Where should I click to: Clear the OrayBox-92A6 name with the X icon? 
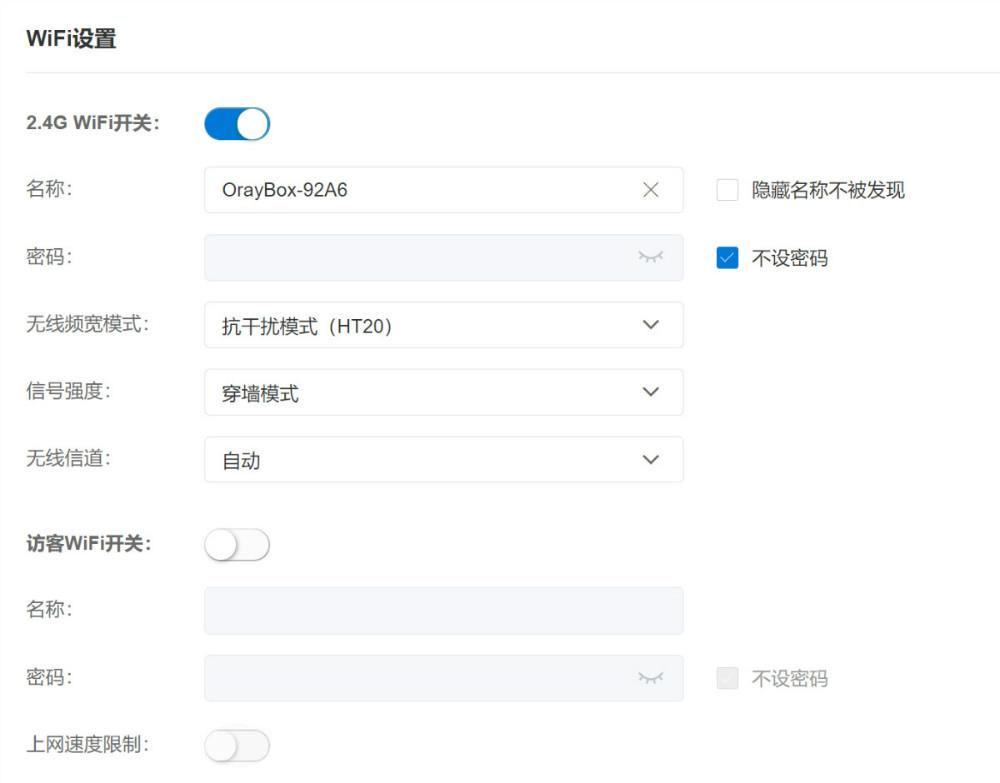point(652,190)
